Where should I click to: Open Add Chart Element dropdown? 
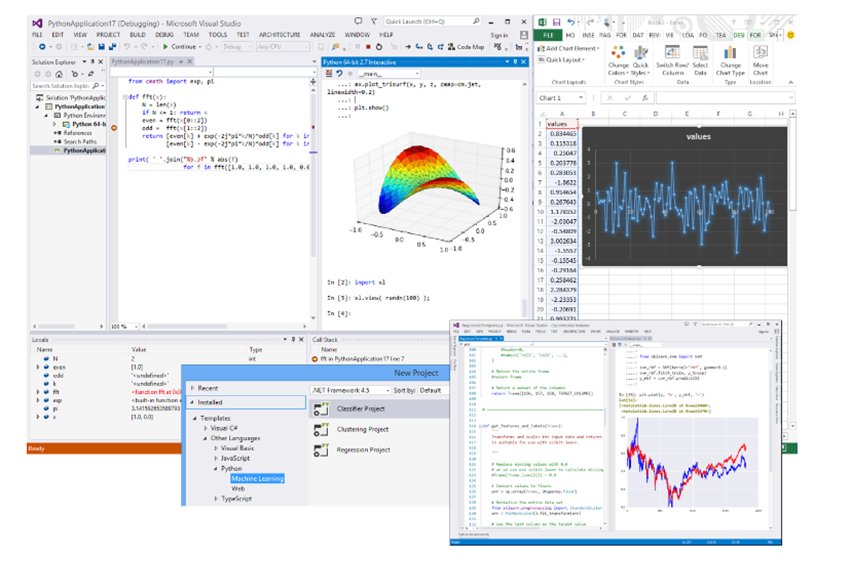tap(569, 48)
